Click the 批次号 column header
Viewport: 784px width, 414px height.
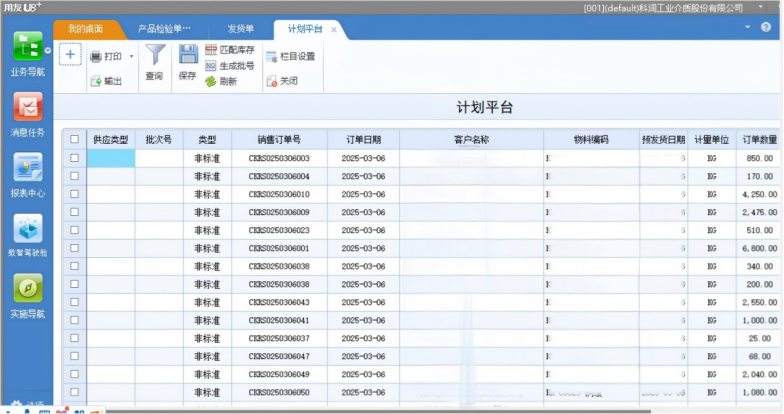tap(159, 140)
